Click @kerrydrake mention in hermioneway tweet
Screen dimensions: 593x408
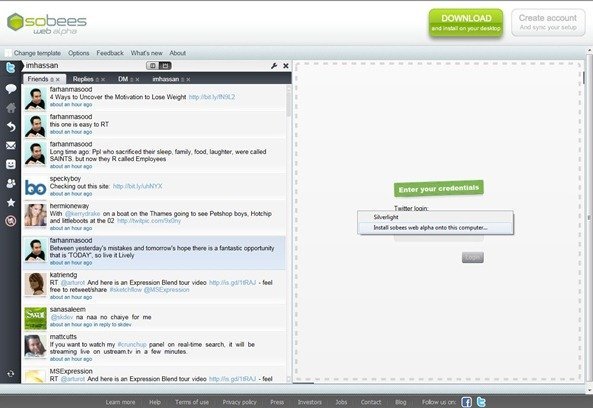82,214
